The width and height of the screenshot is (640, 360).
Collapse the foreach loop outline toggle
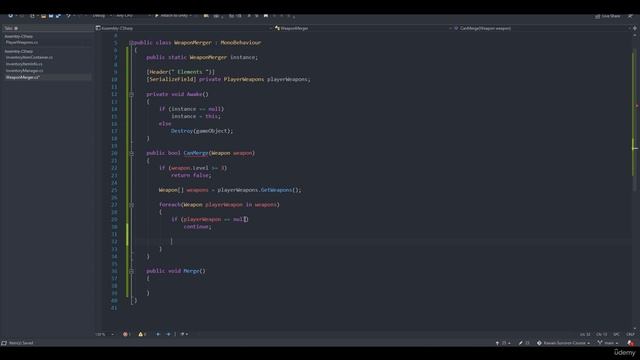[131, 205]
